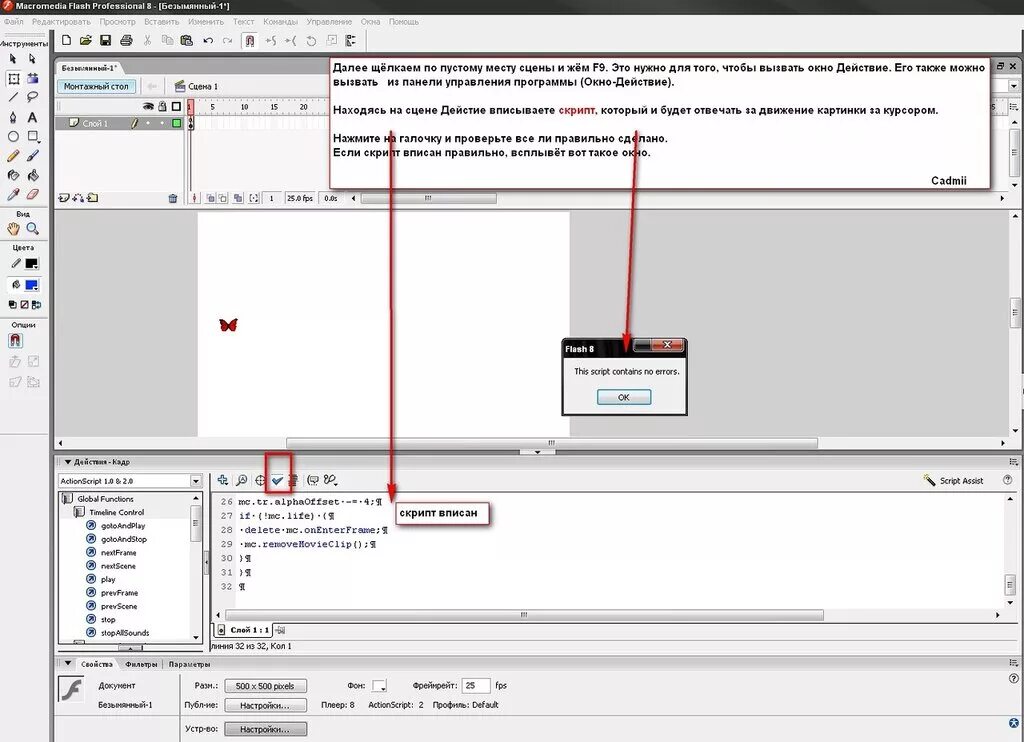Select the Pencil tool

[x=13, y=156]
